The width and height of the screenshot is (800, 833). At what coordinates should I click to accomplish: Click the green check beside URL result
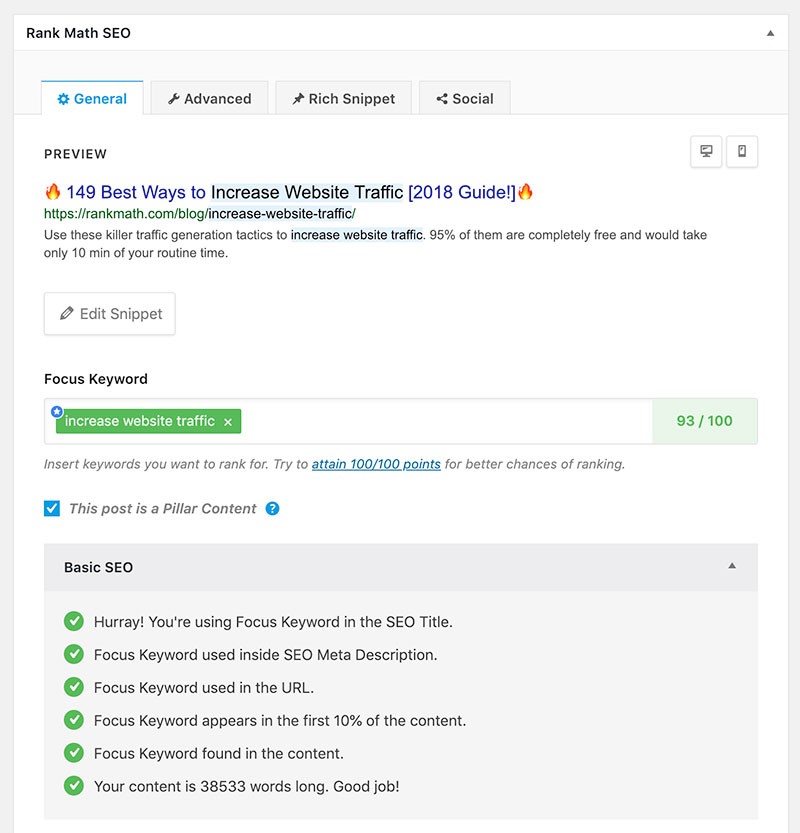73,687
